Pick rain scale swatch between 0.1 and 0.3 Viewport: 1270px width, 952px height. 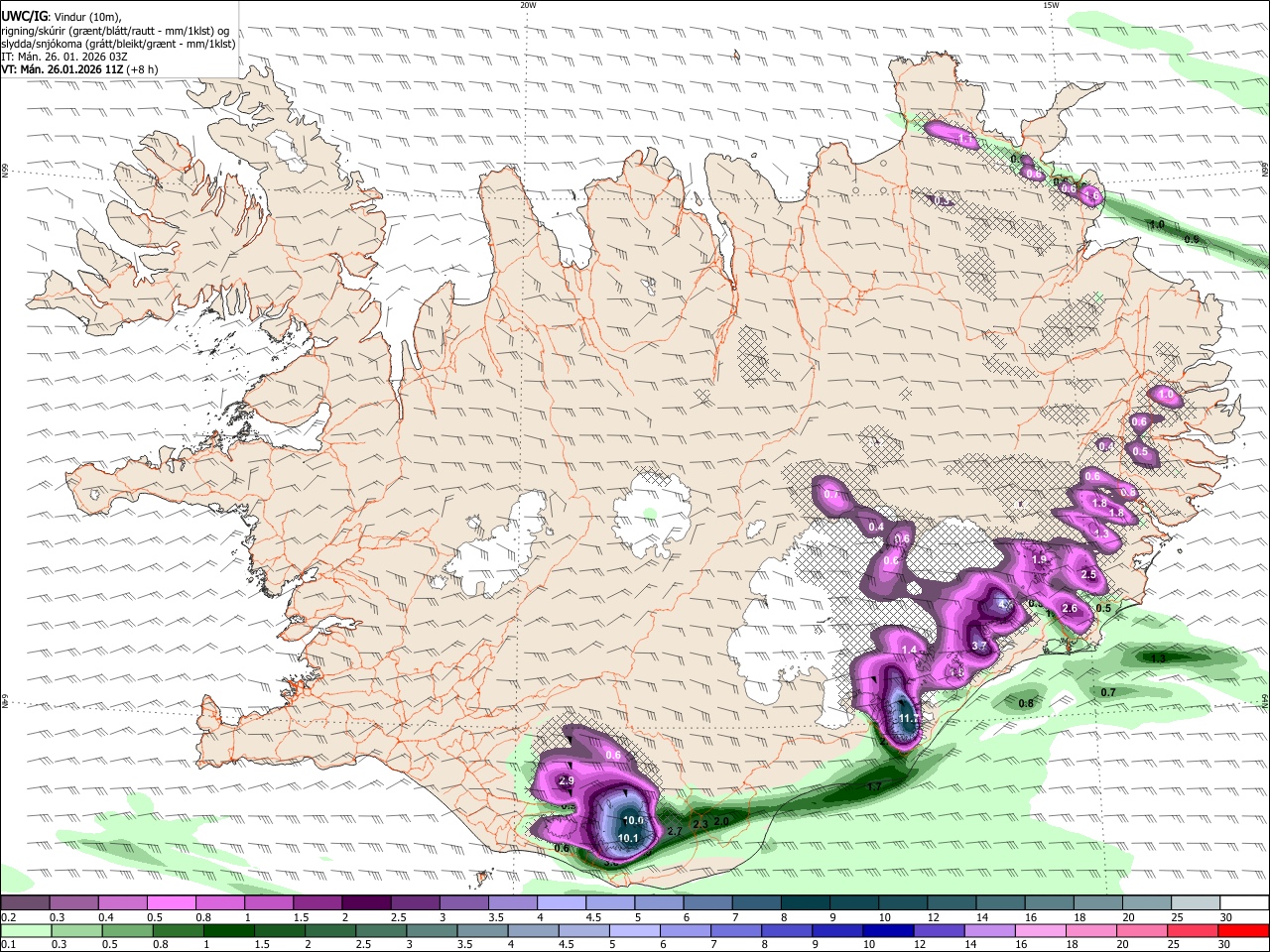coord(25,930)
